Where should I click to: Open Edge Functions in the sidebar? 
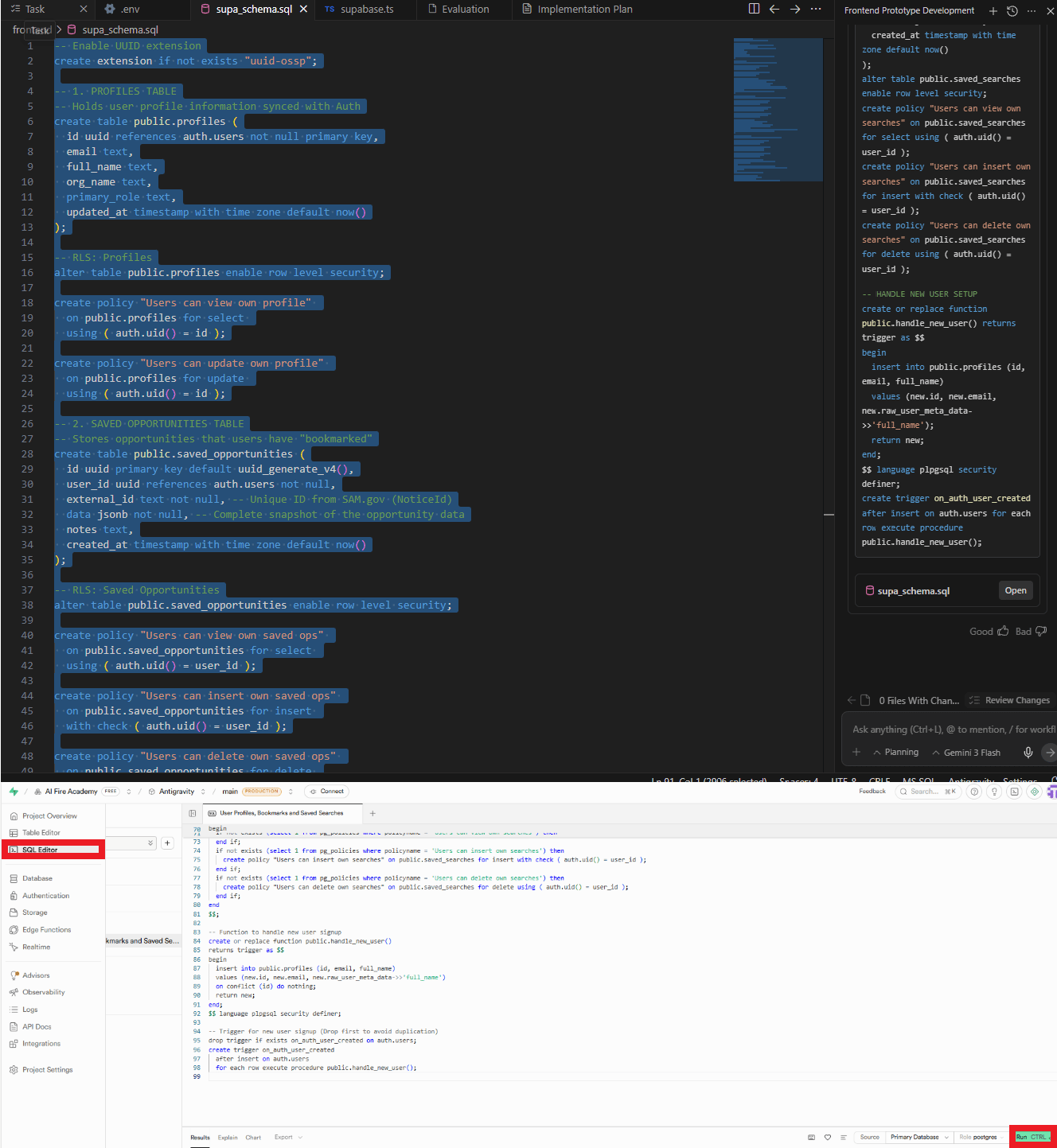(x=45, y=929)
